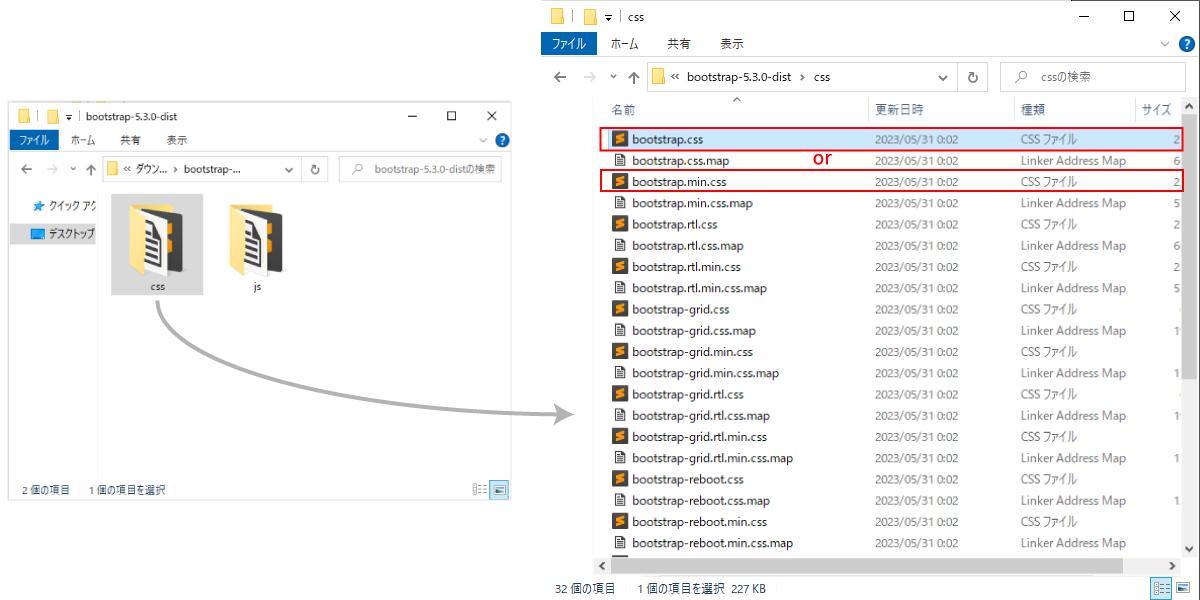The image size is (1200, 600).
Task: Click the Quick Access star icon
Action: coord(39,206)
